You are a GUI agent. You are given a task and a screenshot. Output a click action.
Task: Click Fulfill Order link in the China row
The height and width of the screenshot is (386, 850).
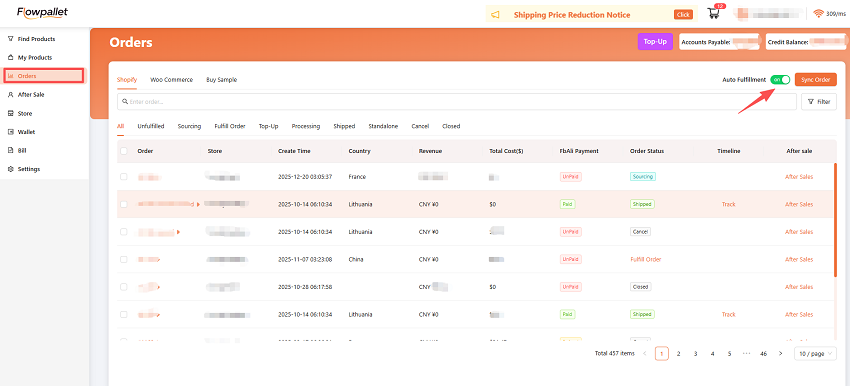click(646, 260)
